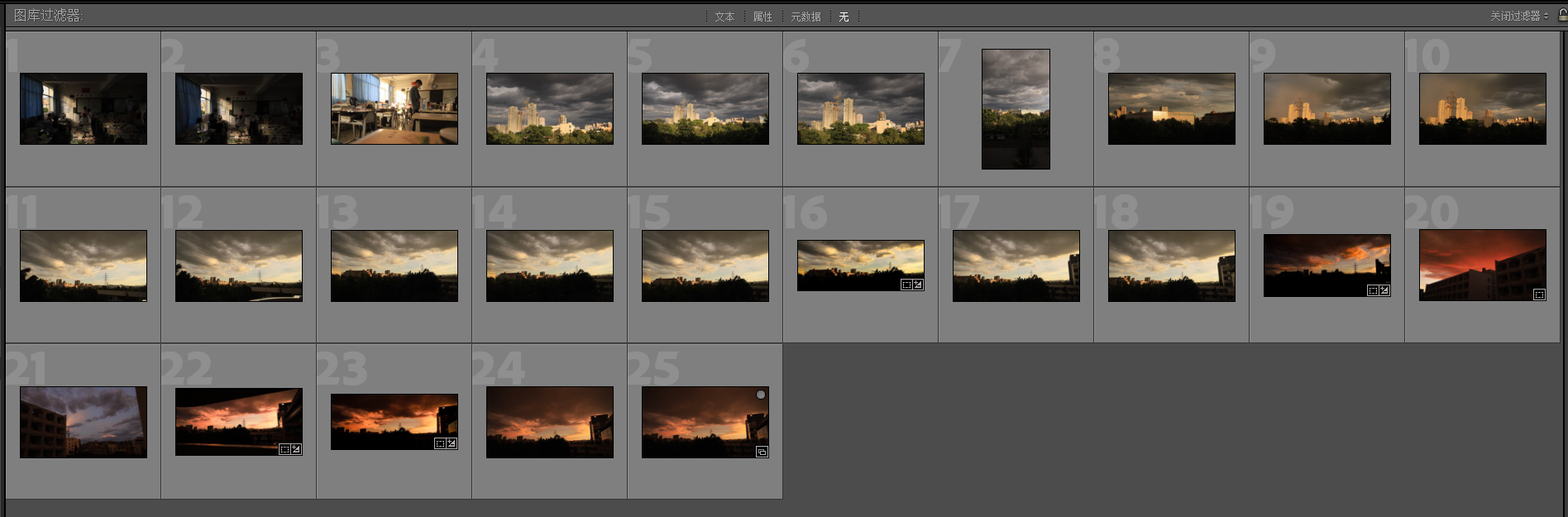
Task: Click the 图库过滤器 label
Action: [48, 15]
